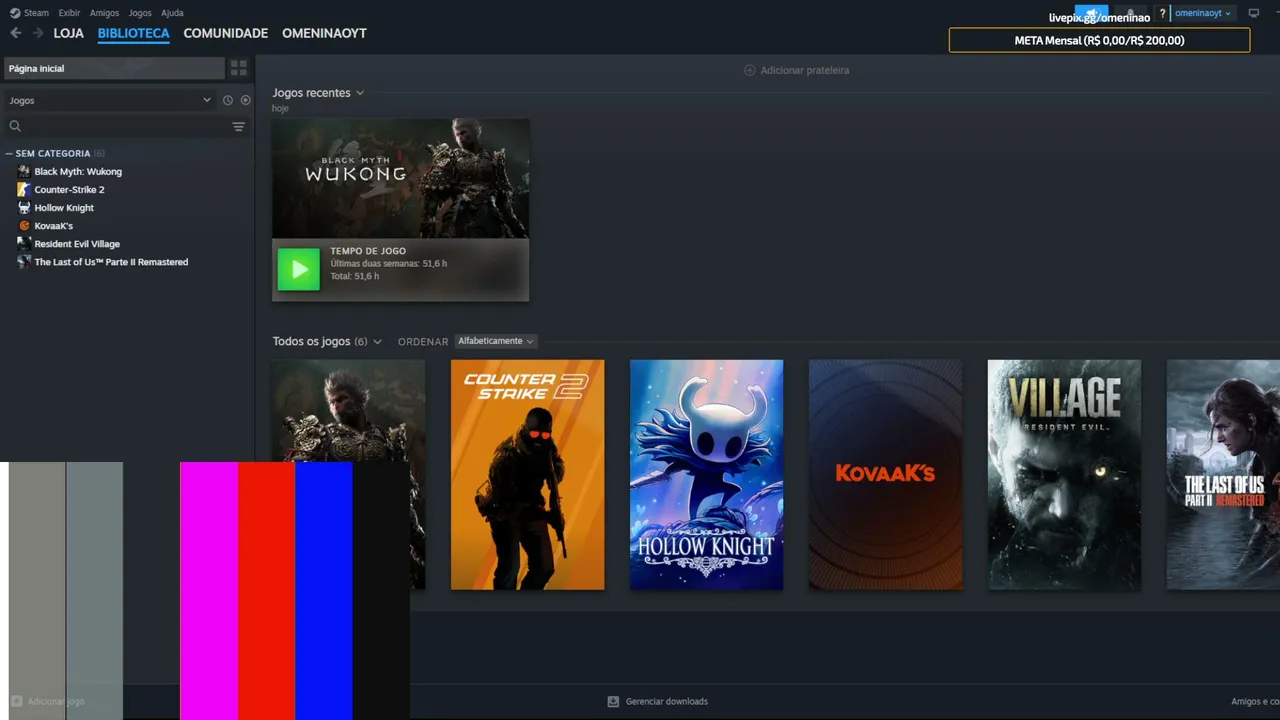Open the Counter-Strike 2 game cover

(528, 475)
